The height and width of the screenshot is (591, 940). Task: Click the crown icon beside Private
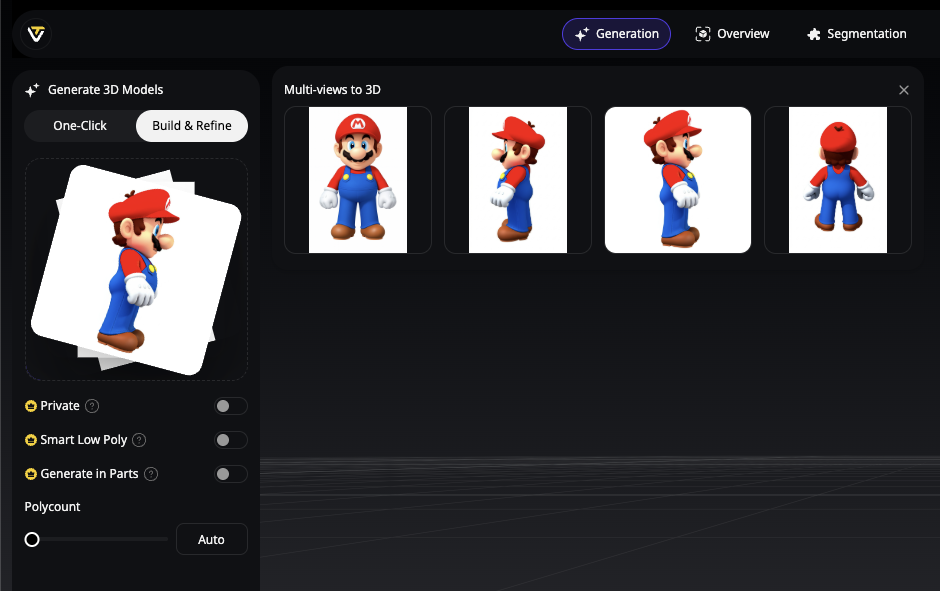(x=31, y=406)
